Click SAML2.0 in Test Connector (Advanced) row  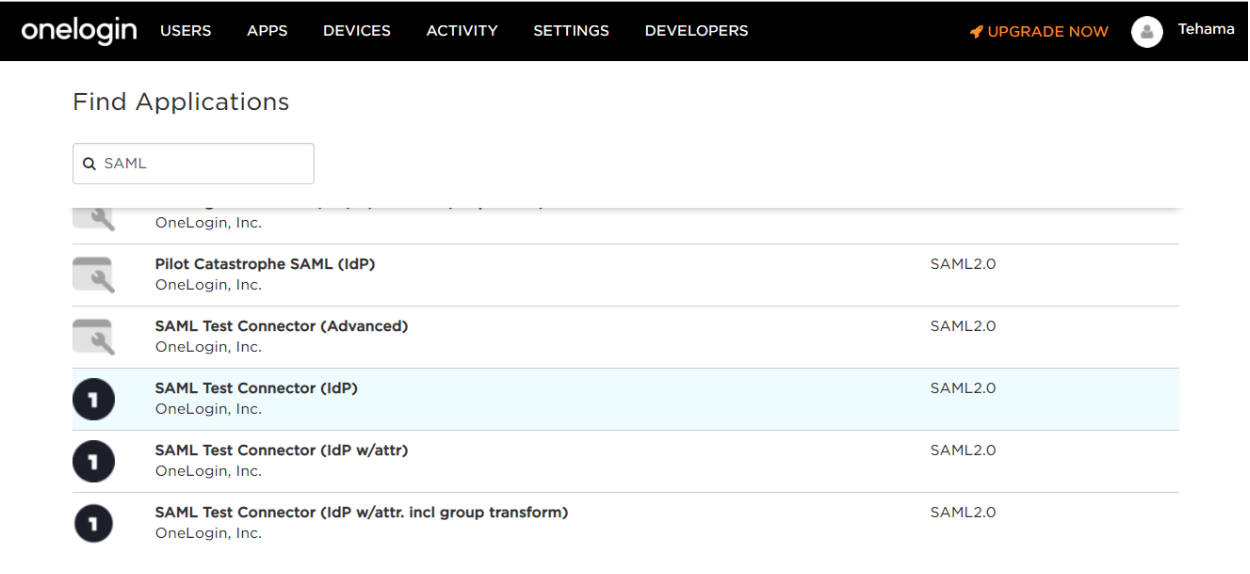962,327
